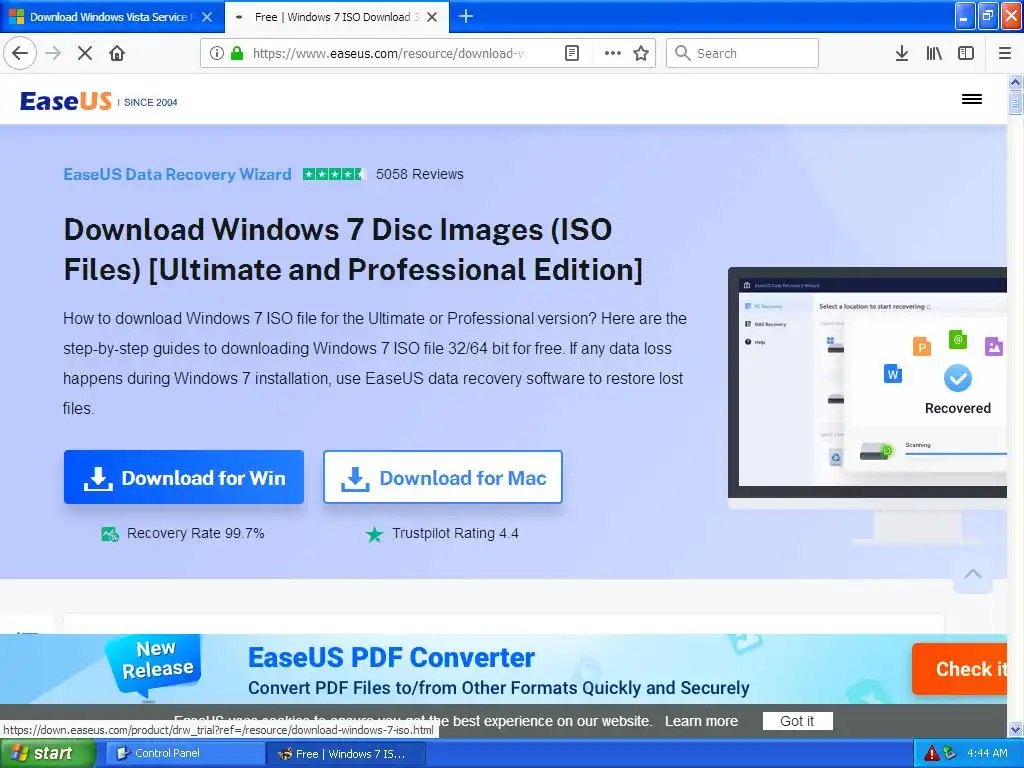Open a new tab with plus button
Image resolution: width=1024 pixels, height=768 pixels.
pyautogui.click(x=466, y=16)
